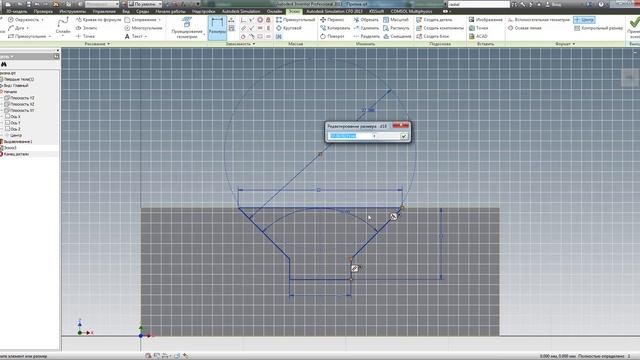This screenshot has width=640, height=360.
Task: Select the Сплайн (Spline) tool
Action: [x=63, y=27]
